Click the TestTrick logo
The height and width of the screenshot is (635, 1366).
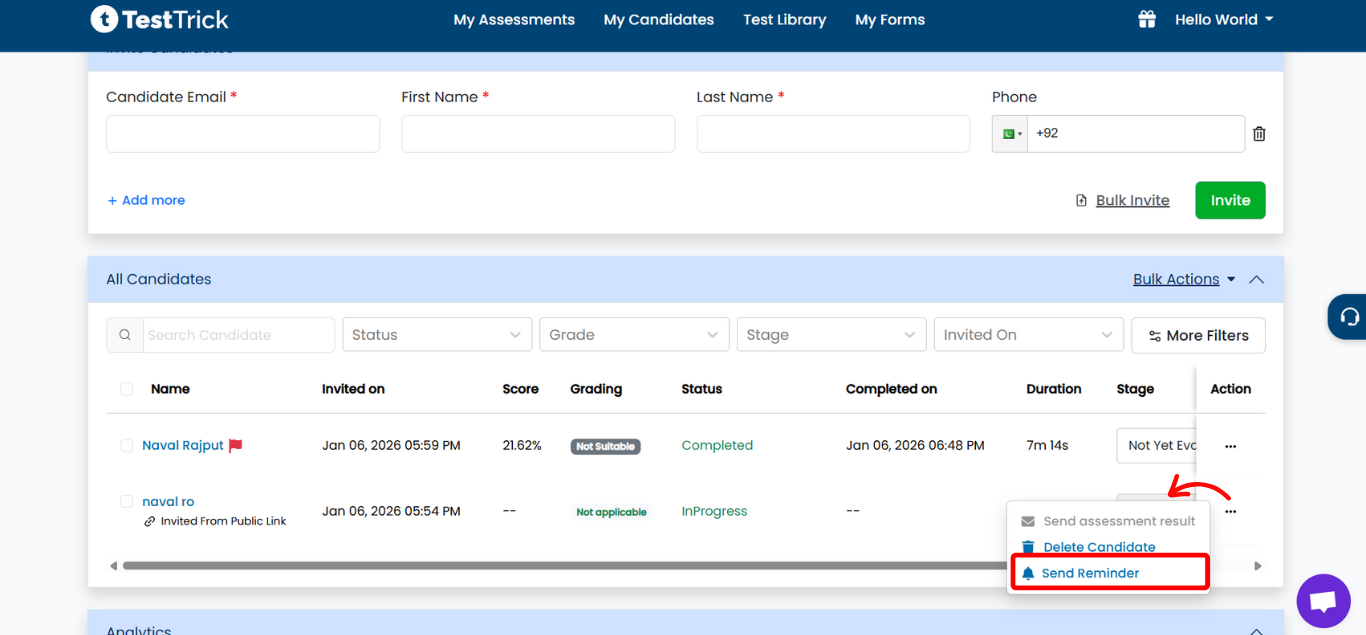click(160, 19)
